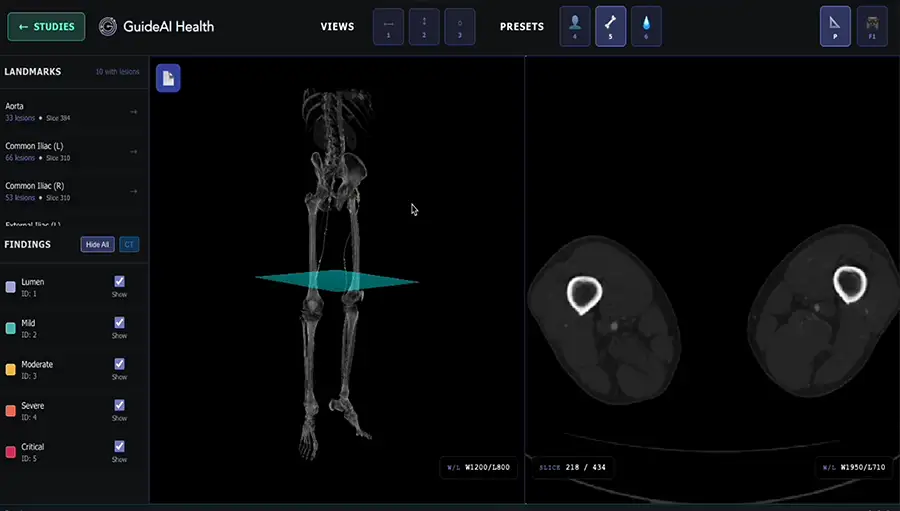Uncheck the Lumen show checkbox
The image size is (900, 511).
coord(119,281)
